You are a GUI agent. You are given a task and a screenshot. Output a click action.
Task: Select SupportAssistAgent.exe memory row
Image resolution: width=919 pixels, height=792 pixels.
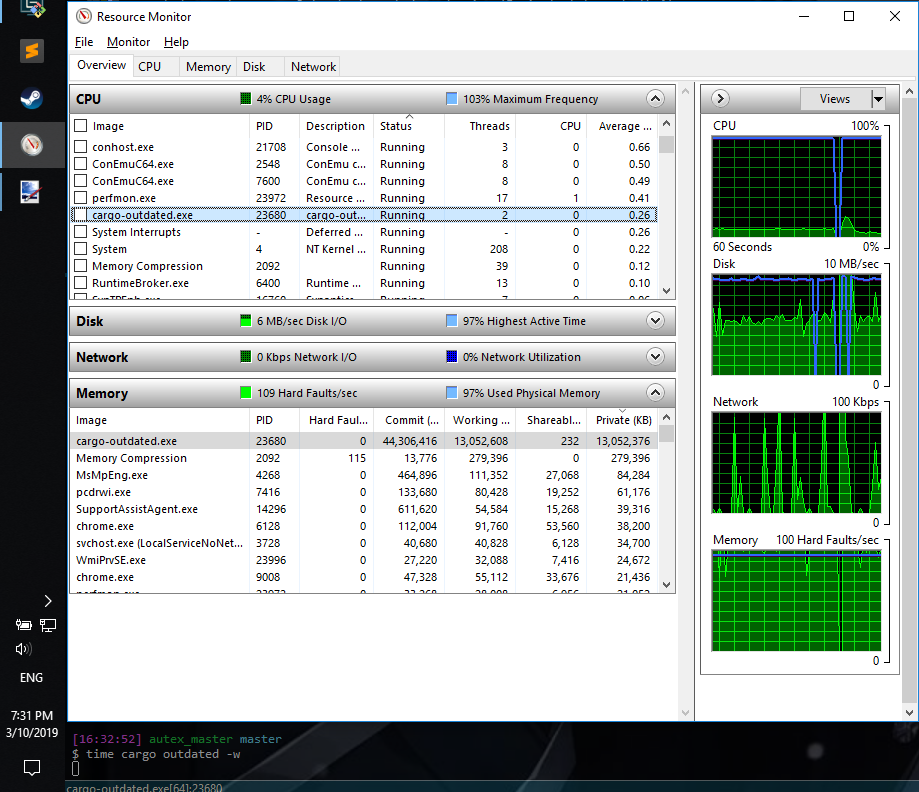tap(363, 509)
